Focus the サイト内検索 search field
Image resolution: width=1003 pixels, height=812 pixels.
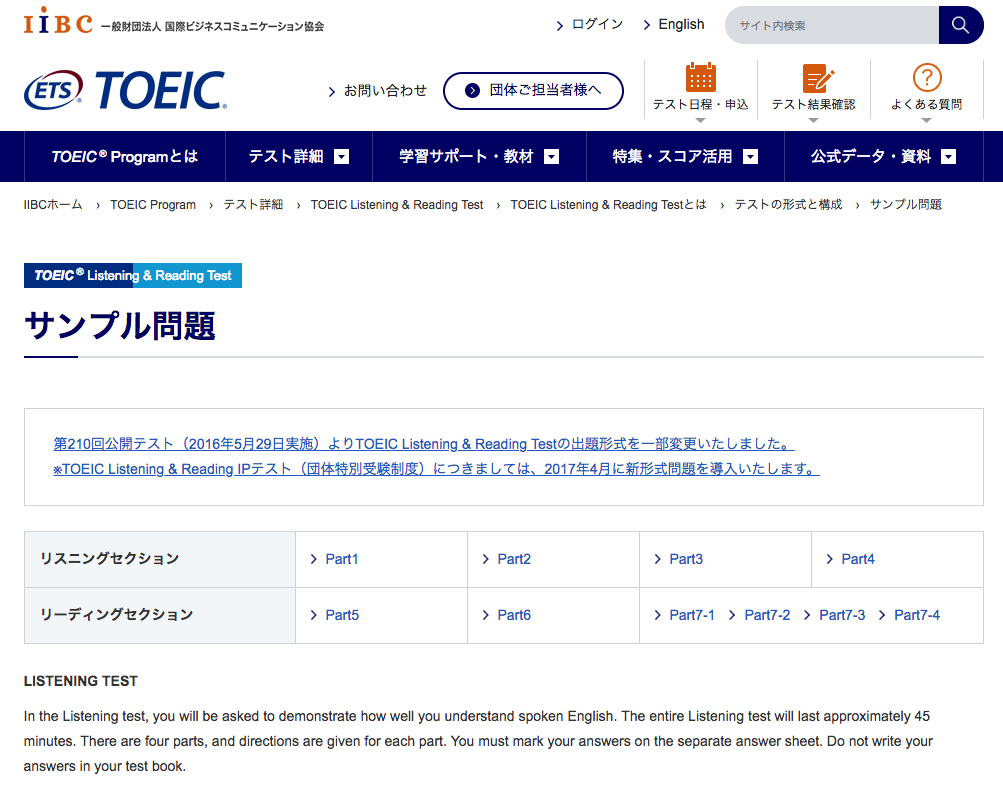click(832, 25)
